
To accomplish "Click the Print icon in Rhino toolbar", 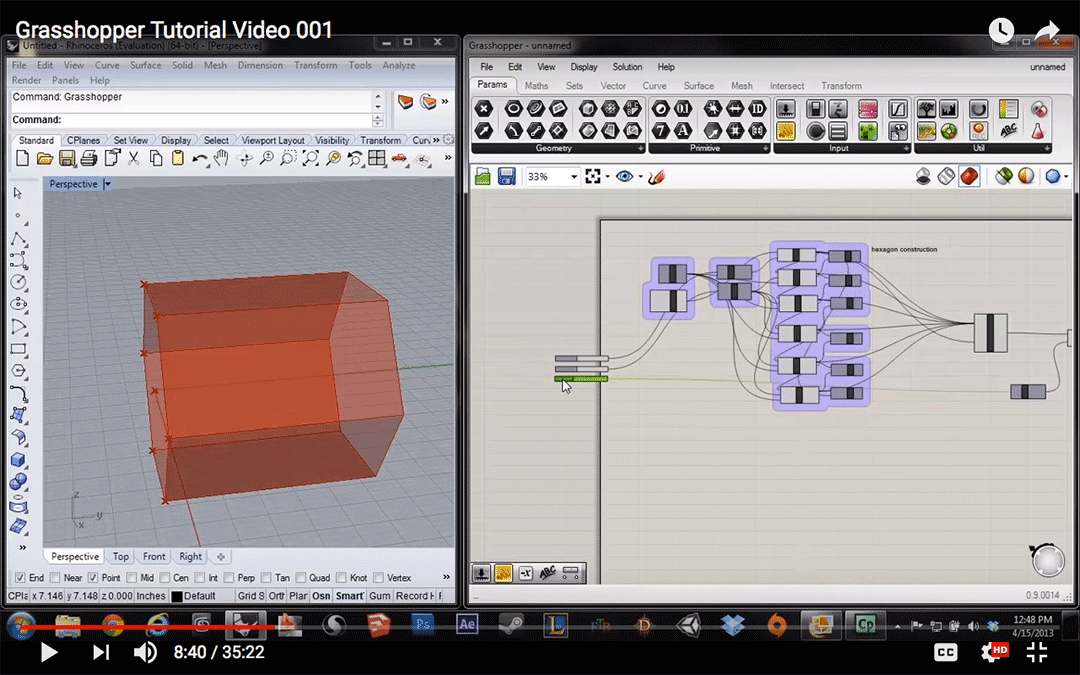I will tap(89, 159).
